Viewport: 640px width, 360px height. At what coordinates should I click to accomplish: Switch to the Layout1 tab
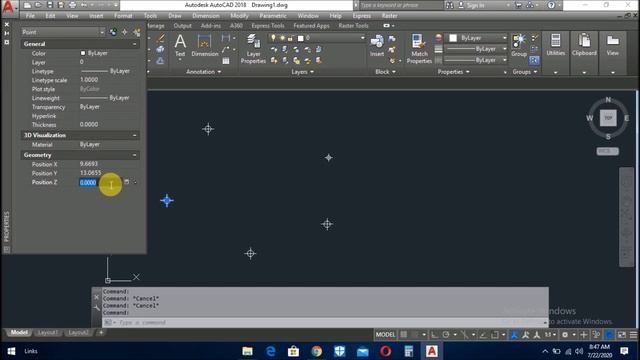click(47, 333)
